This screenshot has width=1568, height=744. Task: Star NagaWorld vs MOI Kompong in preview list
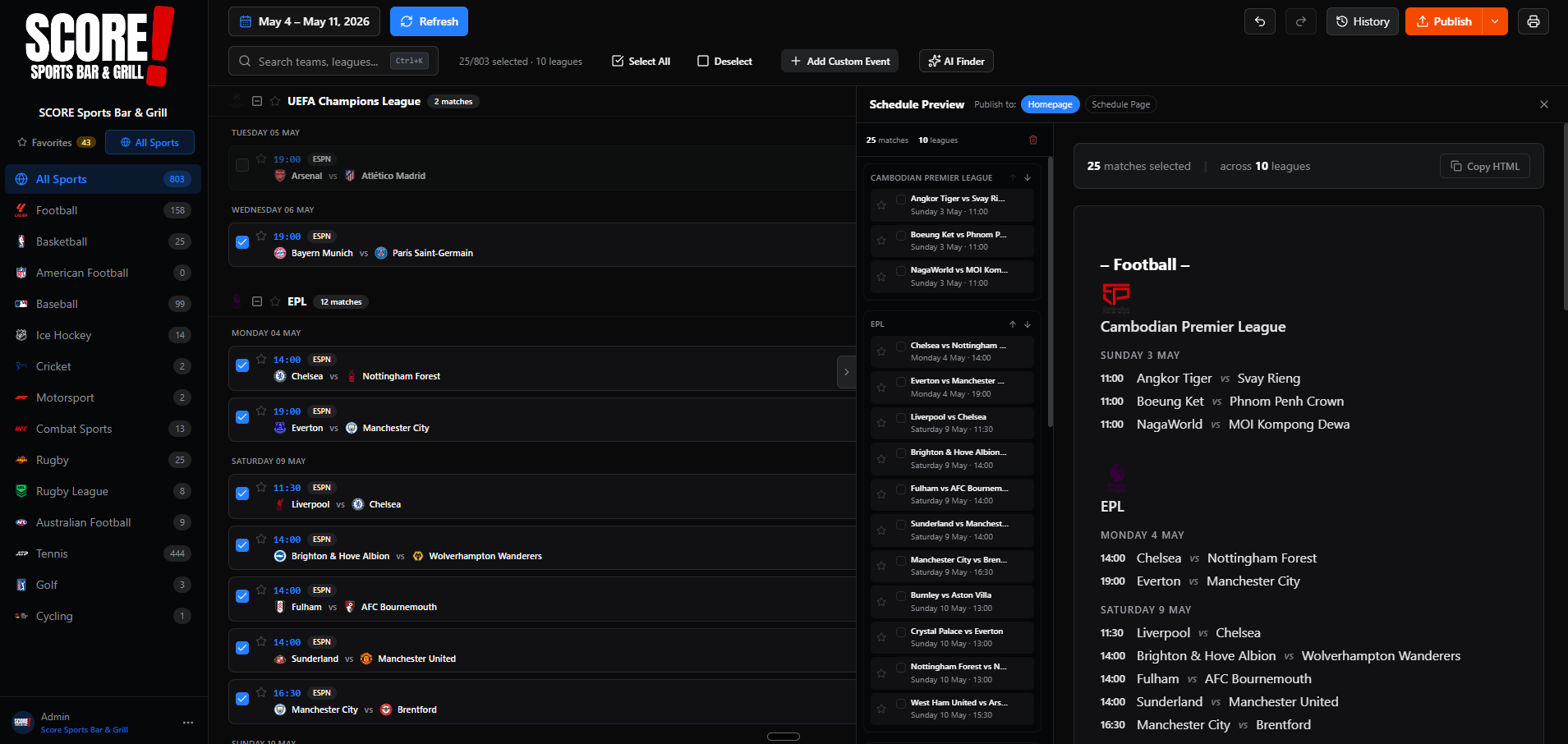tap(881, 277)
